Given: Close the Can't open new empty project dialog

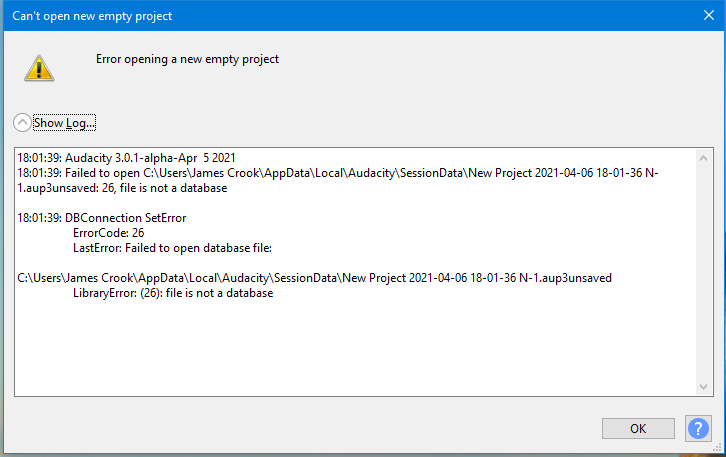Looking at the screenshot, I should pos(709,15).
